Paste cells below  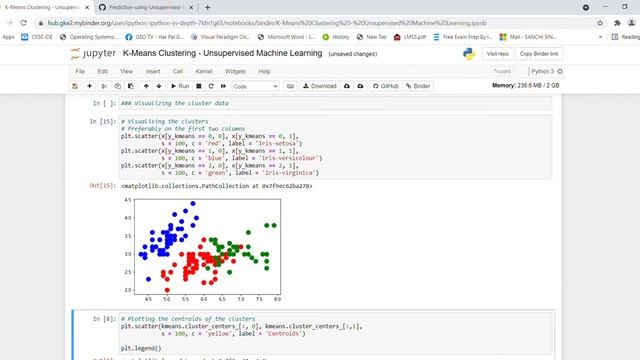tap(131, 86)
